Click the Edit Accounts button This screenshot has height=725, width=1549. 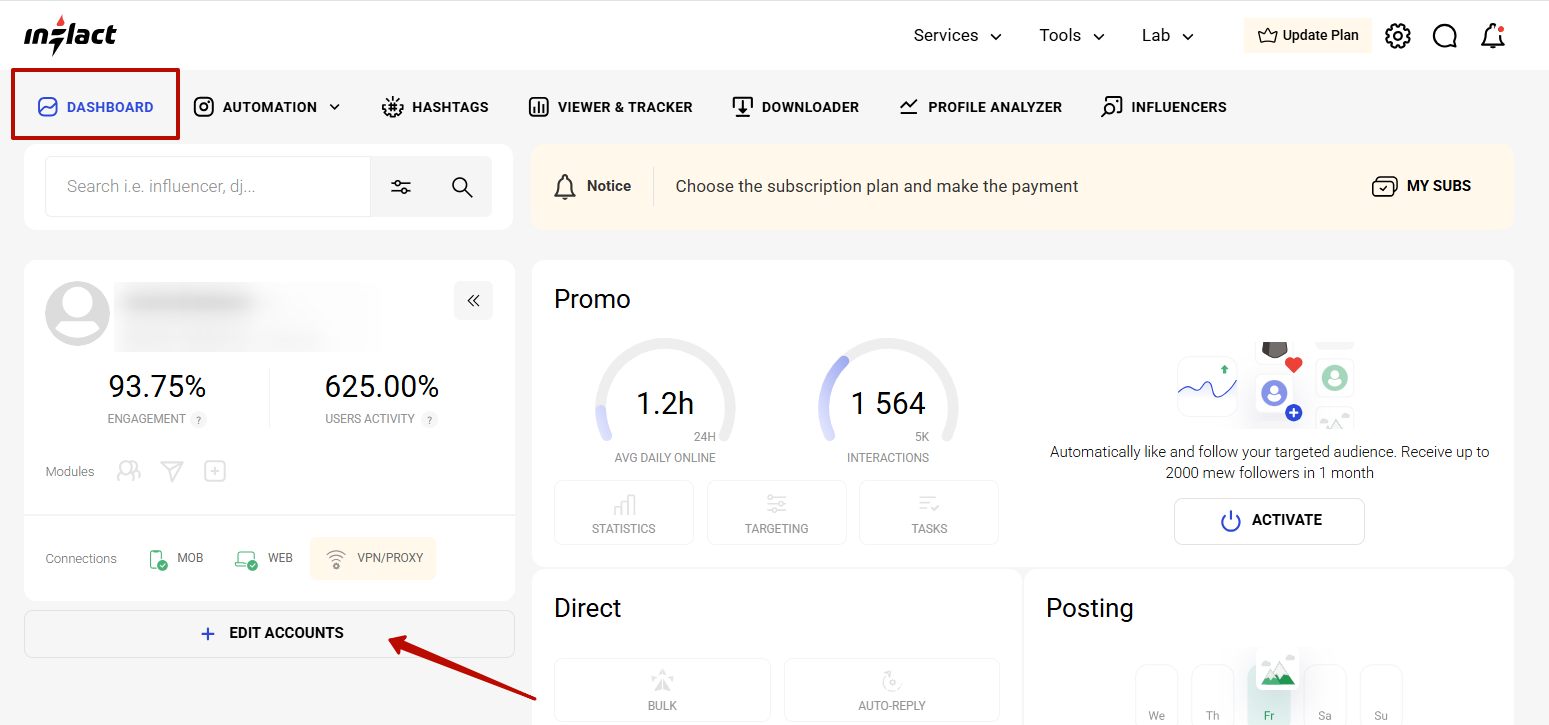pos(269,633)
